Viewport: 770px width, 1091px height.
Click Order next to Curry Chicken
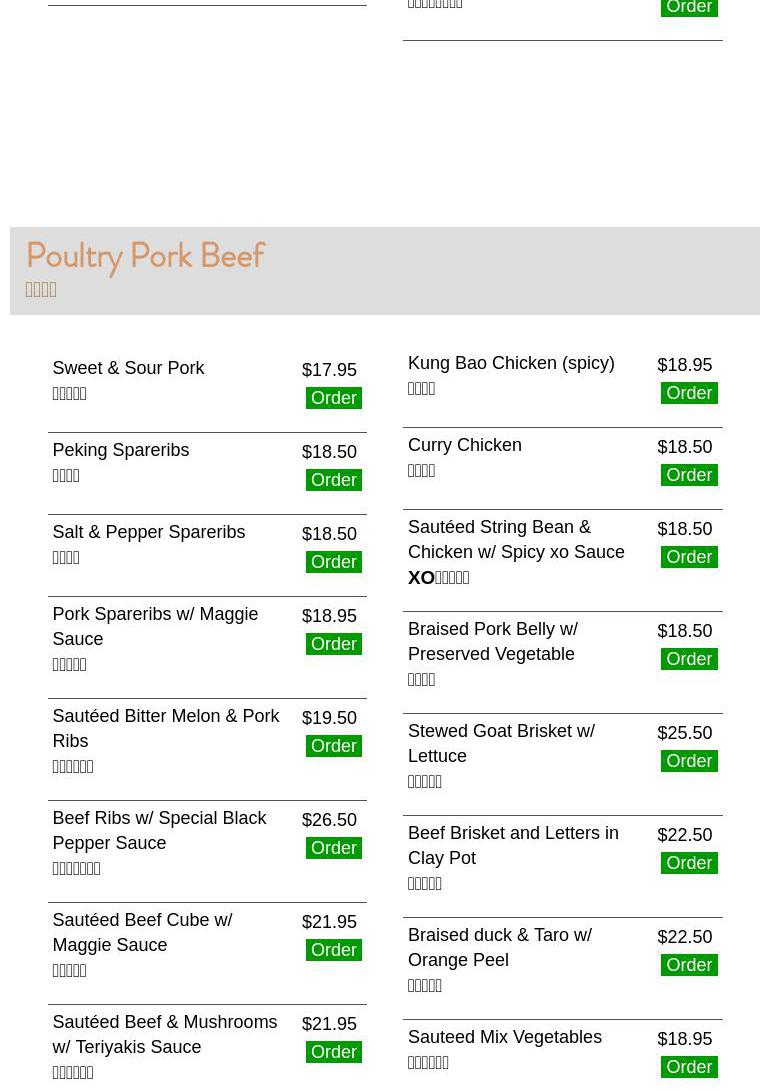click(689, 475)
